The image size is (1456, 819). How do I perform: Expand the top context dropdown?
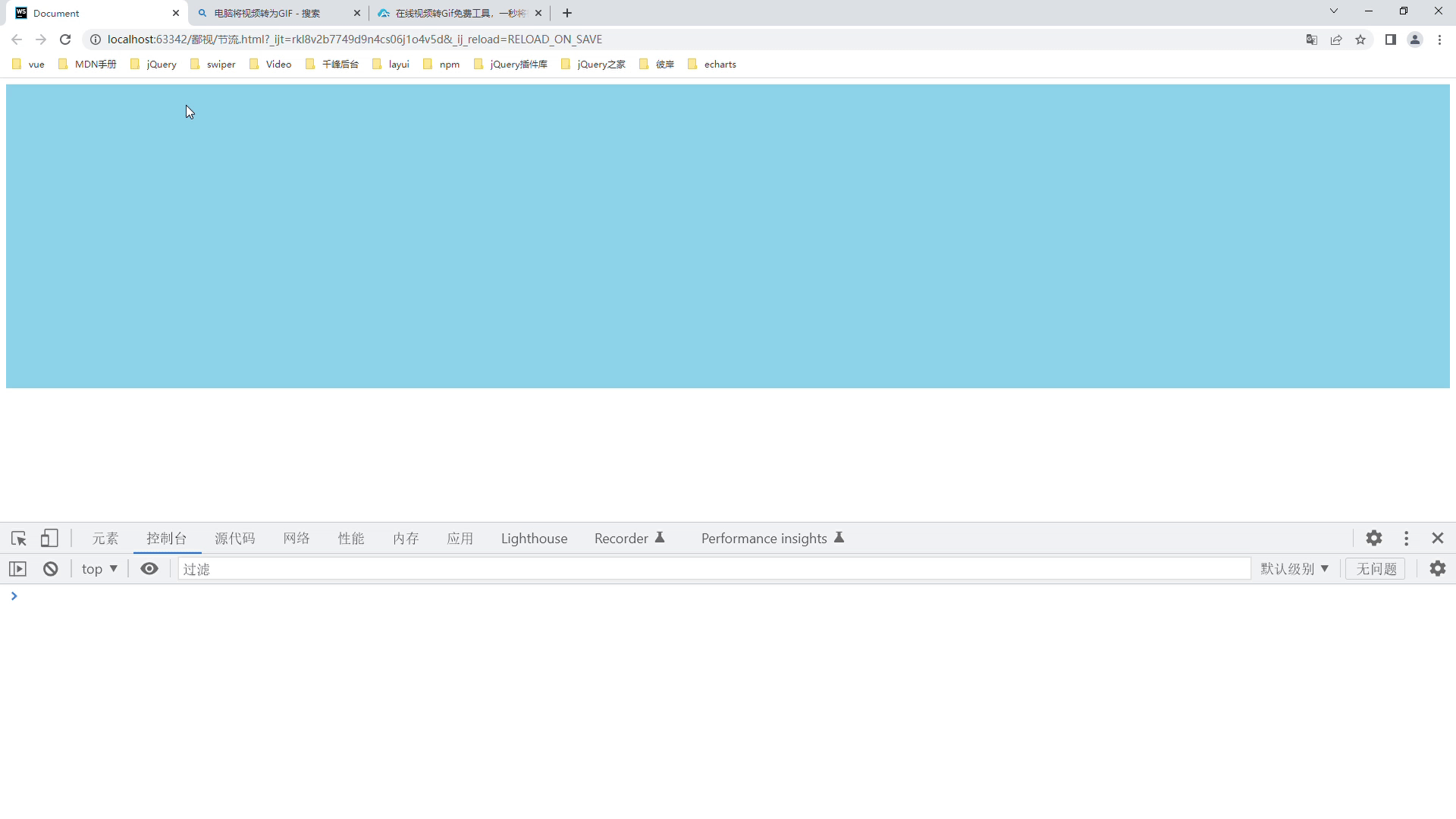coord(99,569)
